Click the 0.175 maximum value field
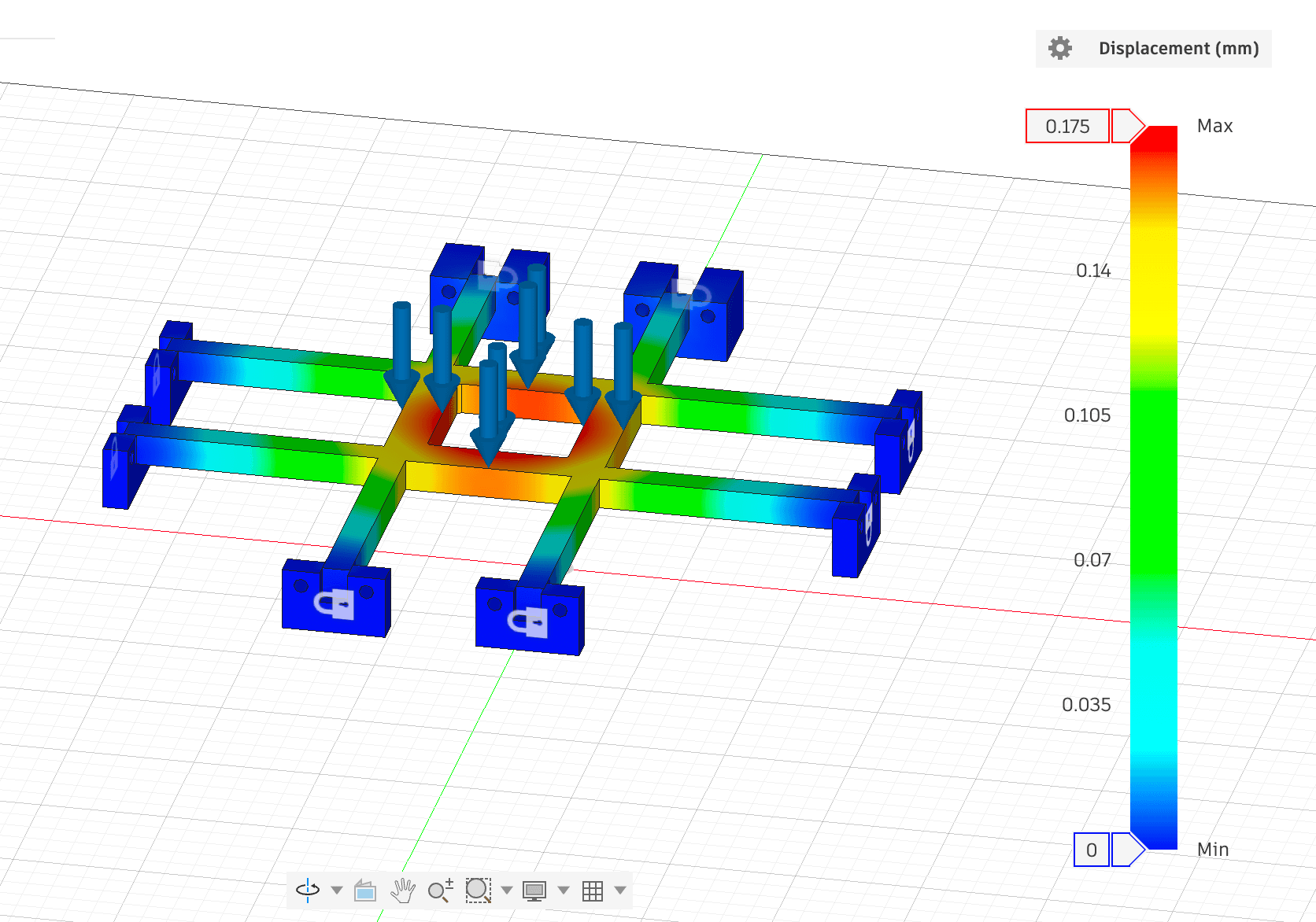Screen dimensions: 1316x922 (1067, 125)
